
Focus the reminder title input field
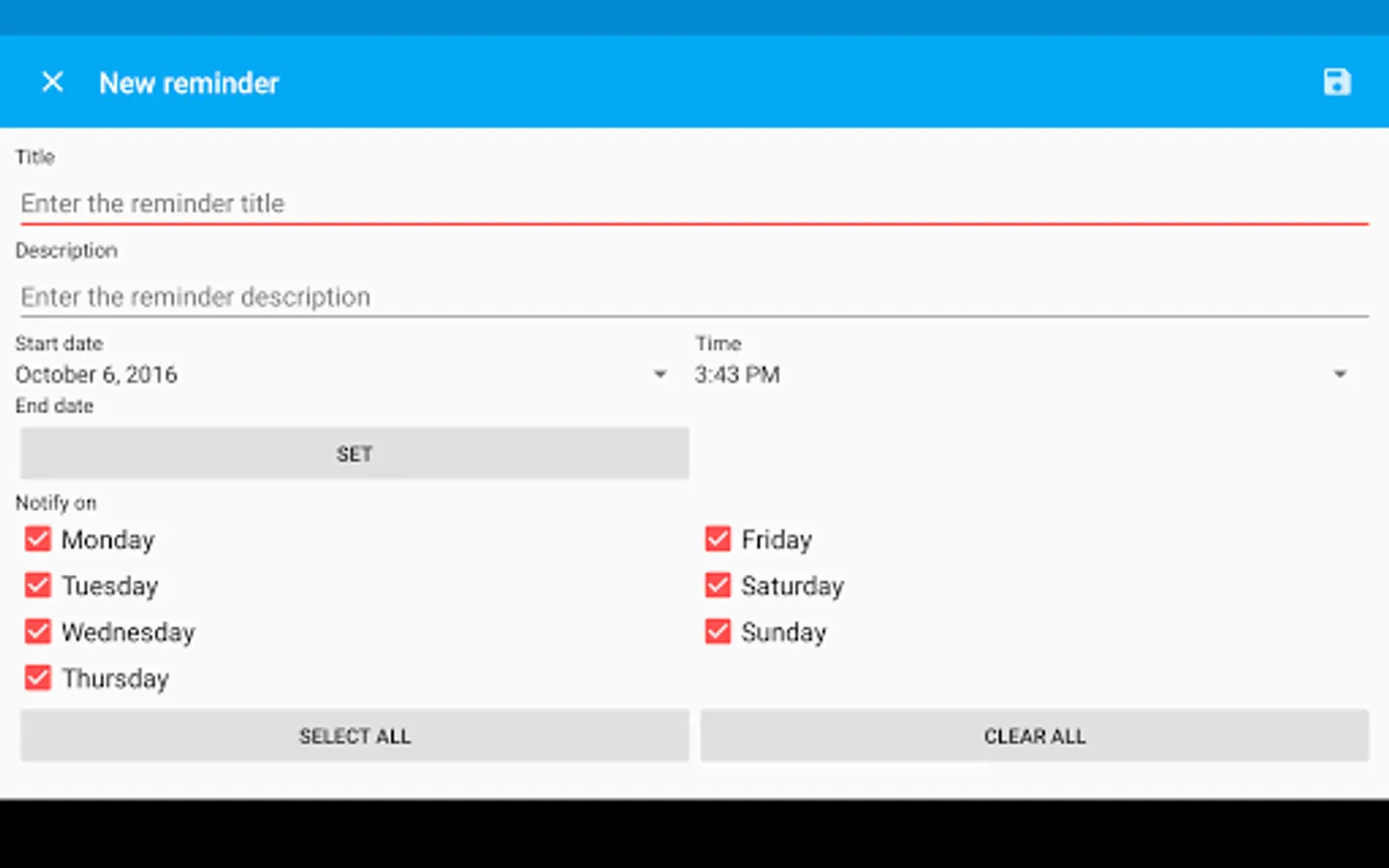coord(694,203)
